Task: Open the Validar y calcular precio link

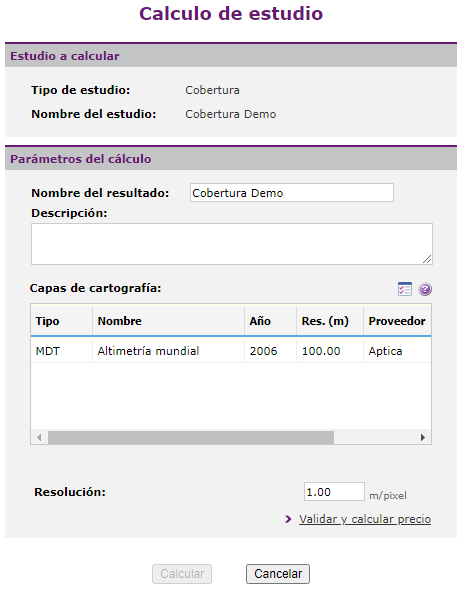Action: point(365,519)
